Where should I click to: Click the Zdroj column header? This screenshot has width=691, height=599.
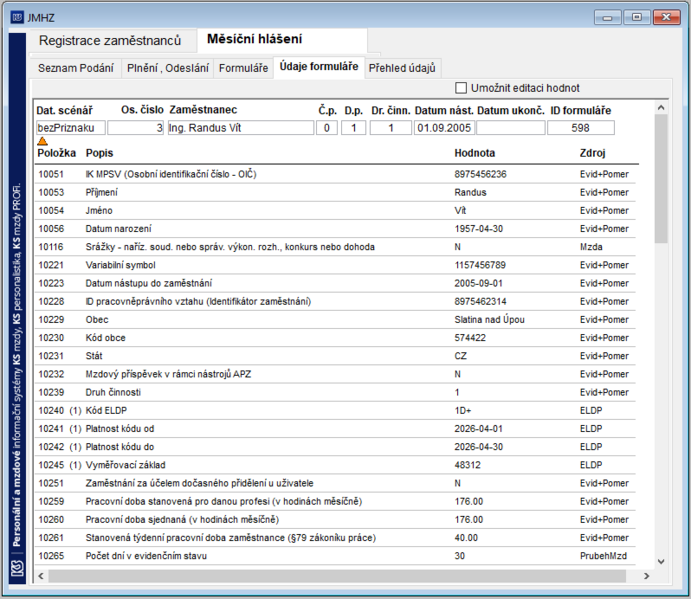[x=592, y=153]
